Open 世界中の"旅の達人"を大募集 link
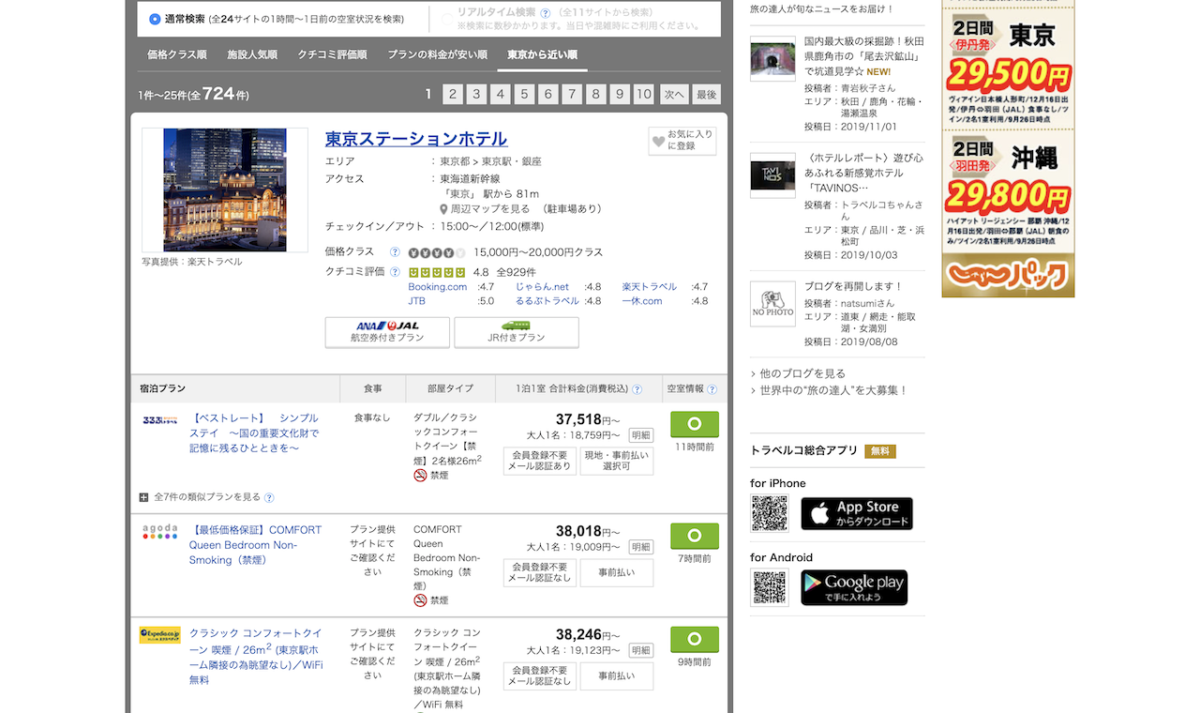The width and height of the screenshot is (1200, 713). point(834,390)
